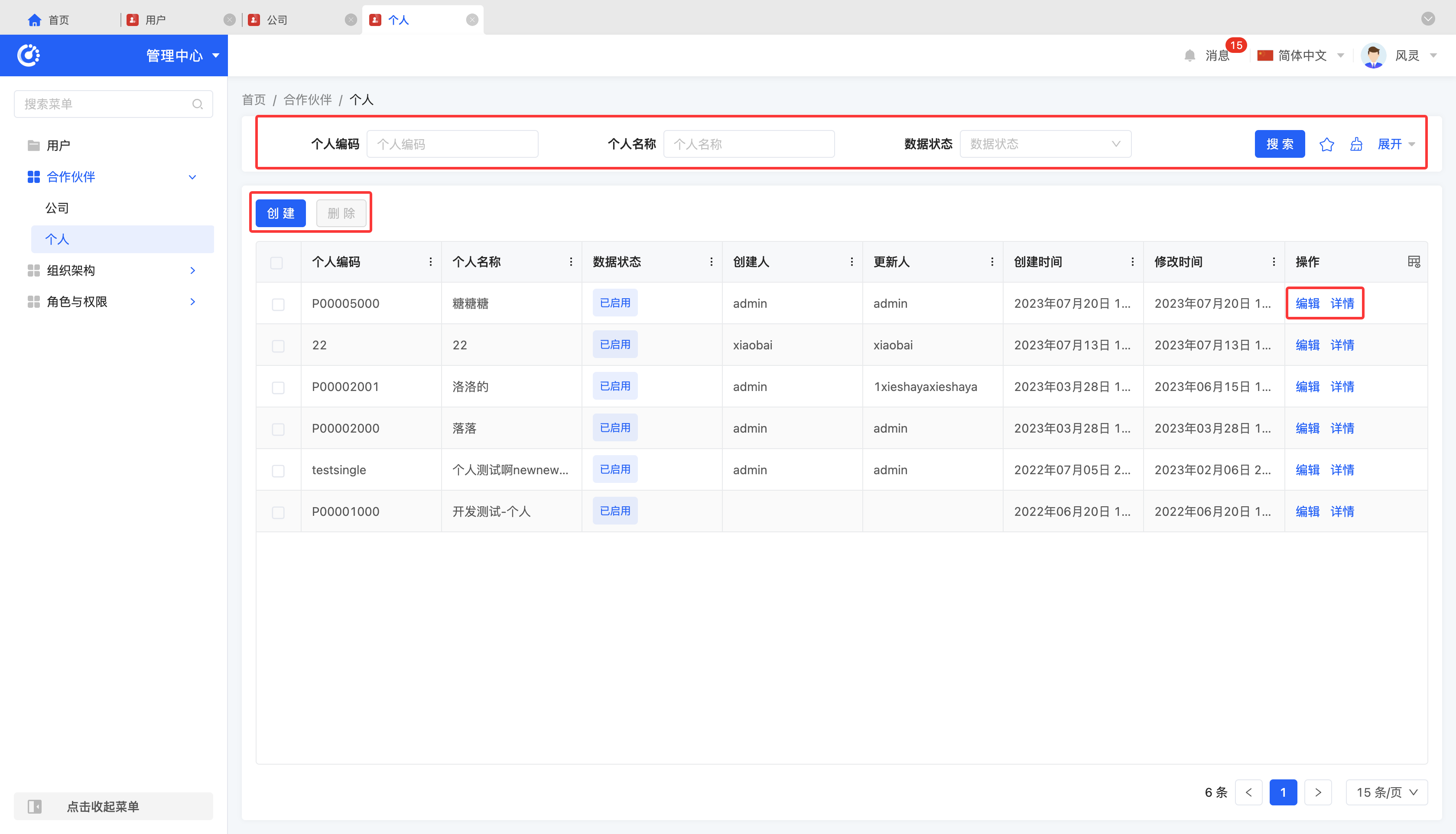This screenshot has height=834, width=1456.
Task: Click the magnifier icon in menu search
Action: pos(198,104)
